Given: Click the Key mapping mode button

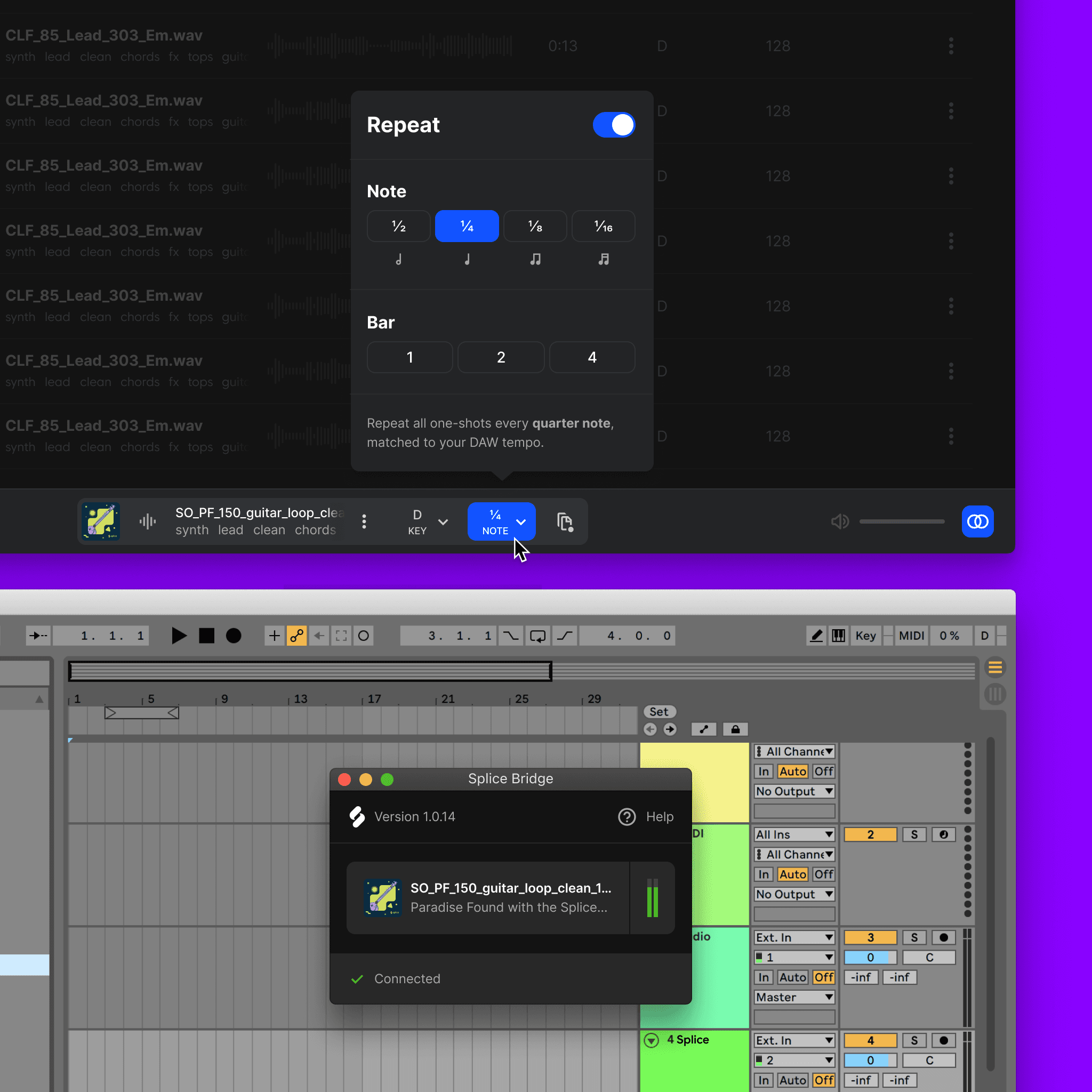Looking at the screenshot, I should [x=865, y=635].
